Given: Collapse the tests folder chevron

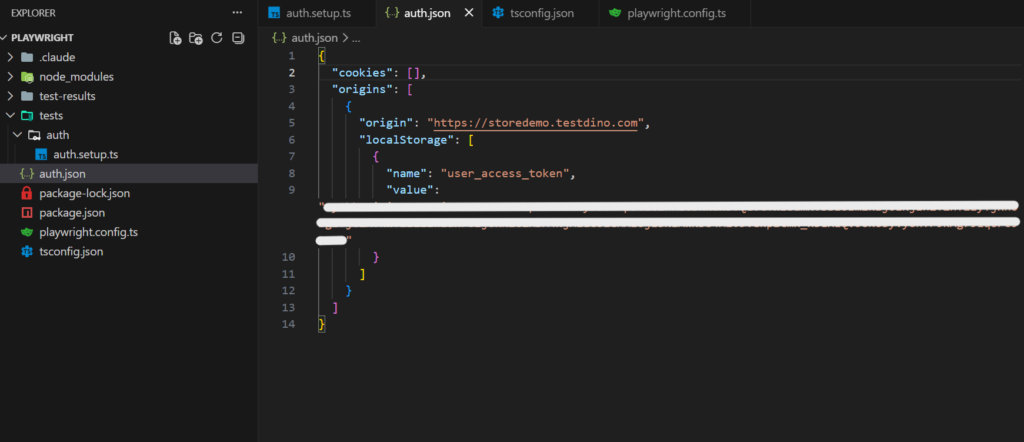Looking at the screenshot, I should coord(10,116).
